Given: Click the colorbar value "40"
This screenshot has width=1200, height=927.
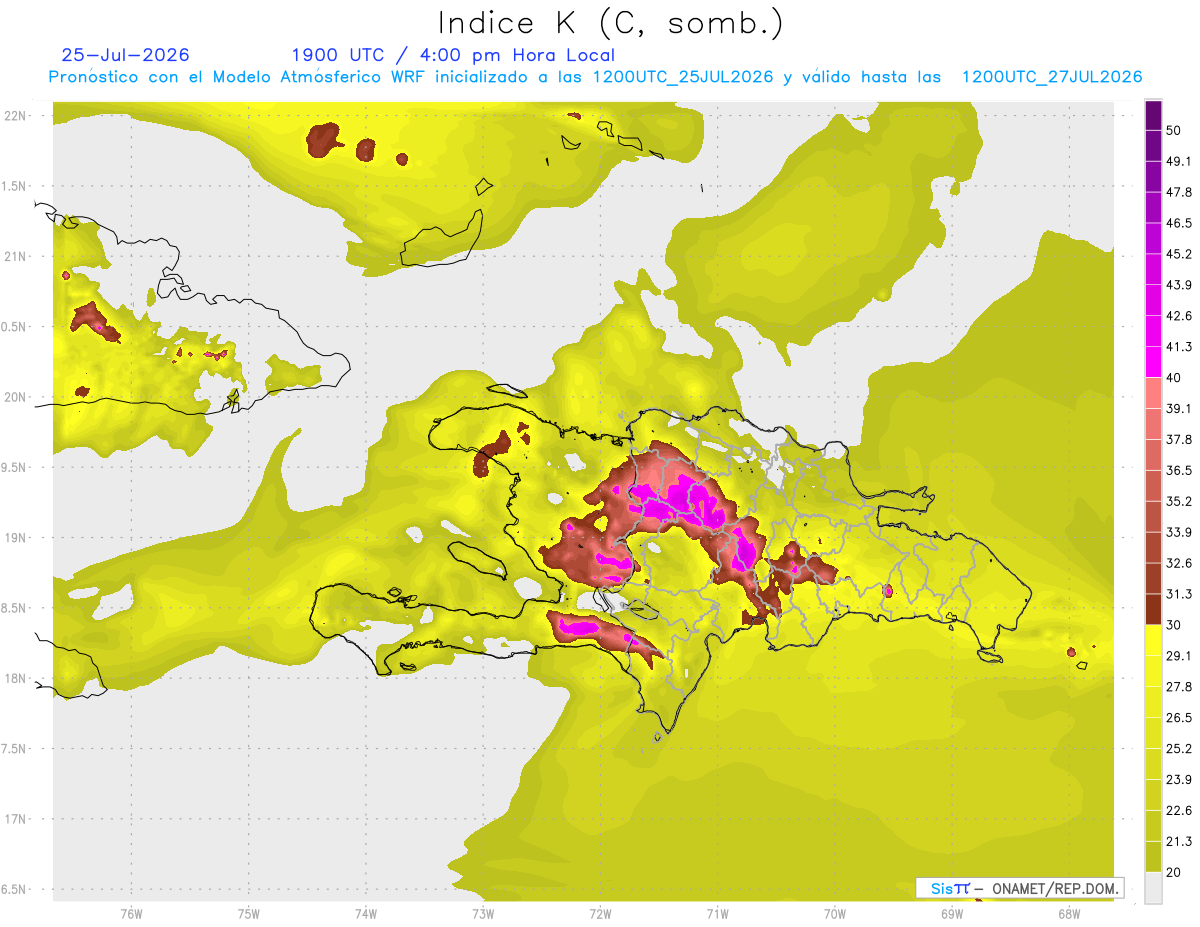Looking at the screenshot, I should coord(1174,377).
